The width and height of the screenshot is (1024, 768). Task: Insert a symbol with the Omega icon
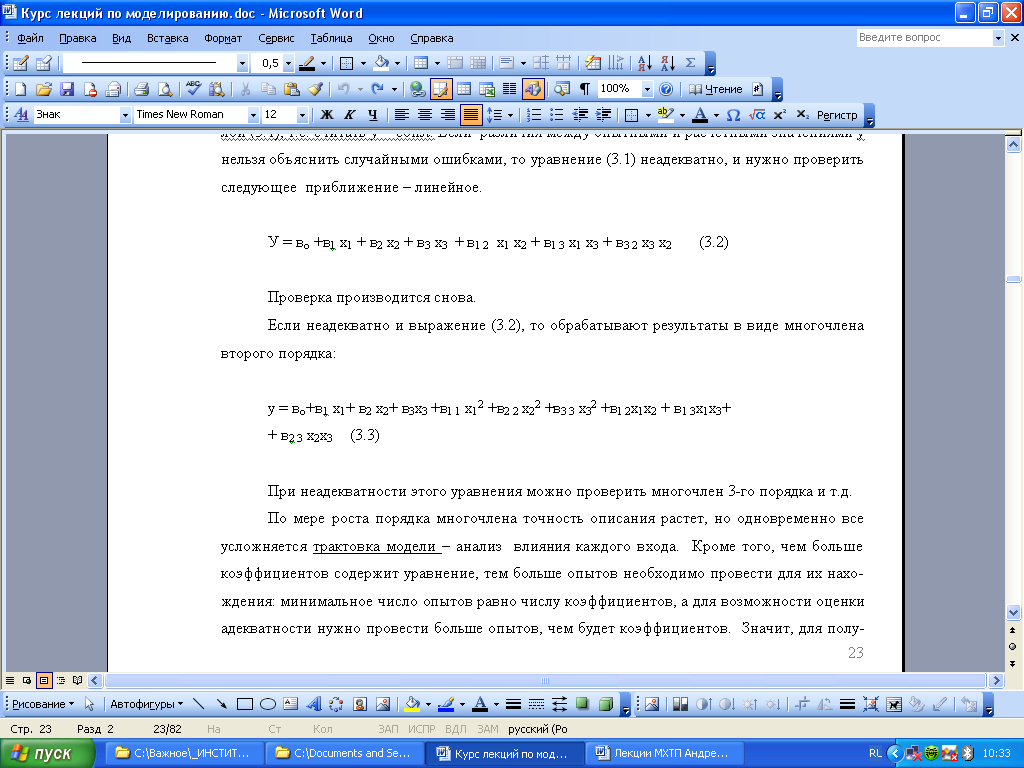[733, 115]
